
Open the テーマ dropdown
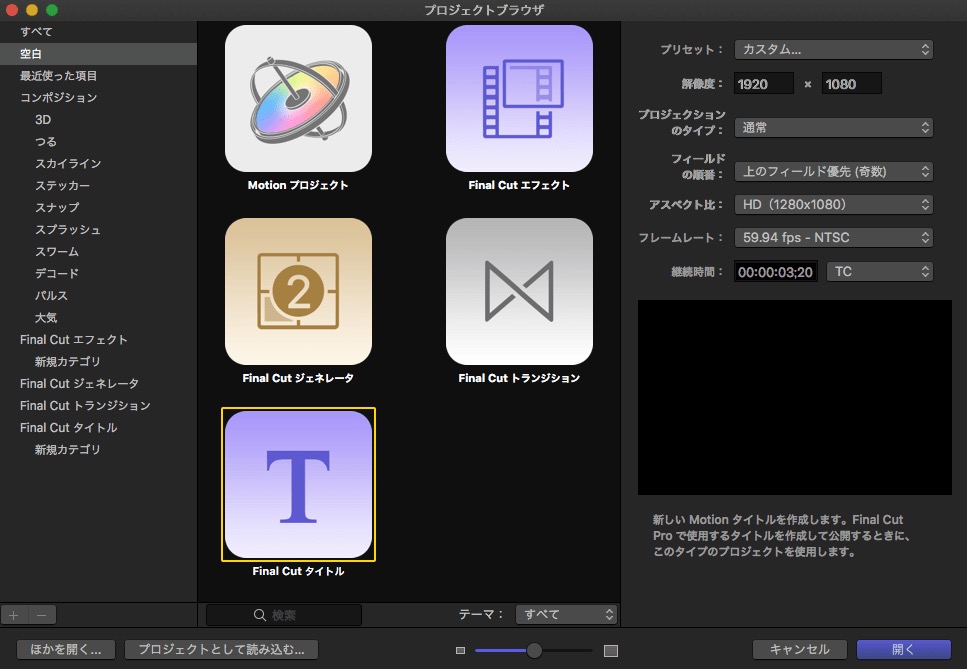(566, 614)
